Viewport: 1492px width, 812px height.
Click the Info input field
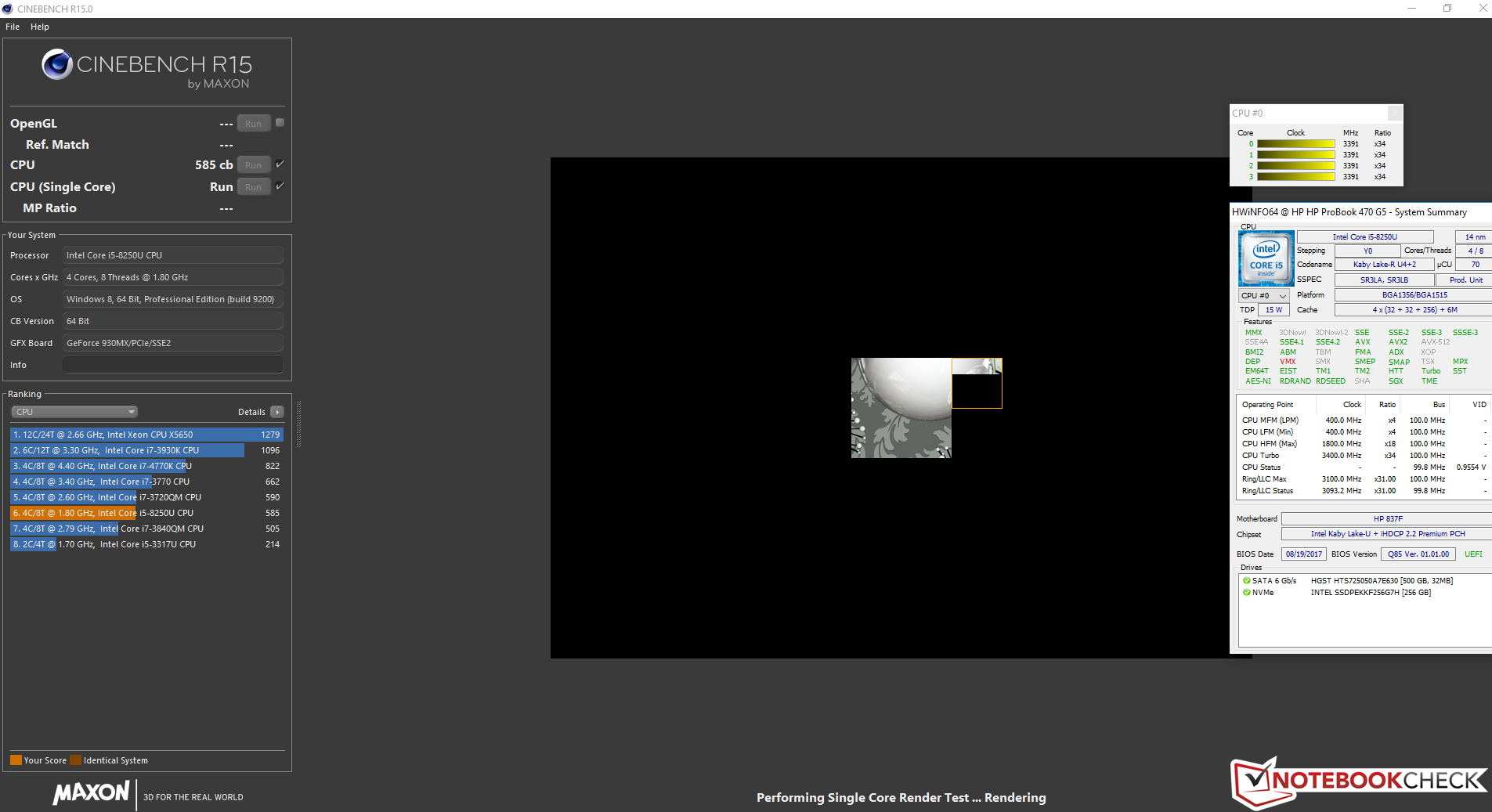[173, 365]
